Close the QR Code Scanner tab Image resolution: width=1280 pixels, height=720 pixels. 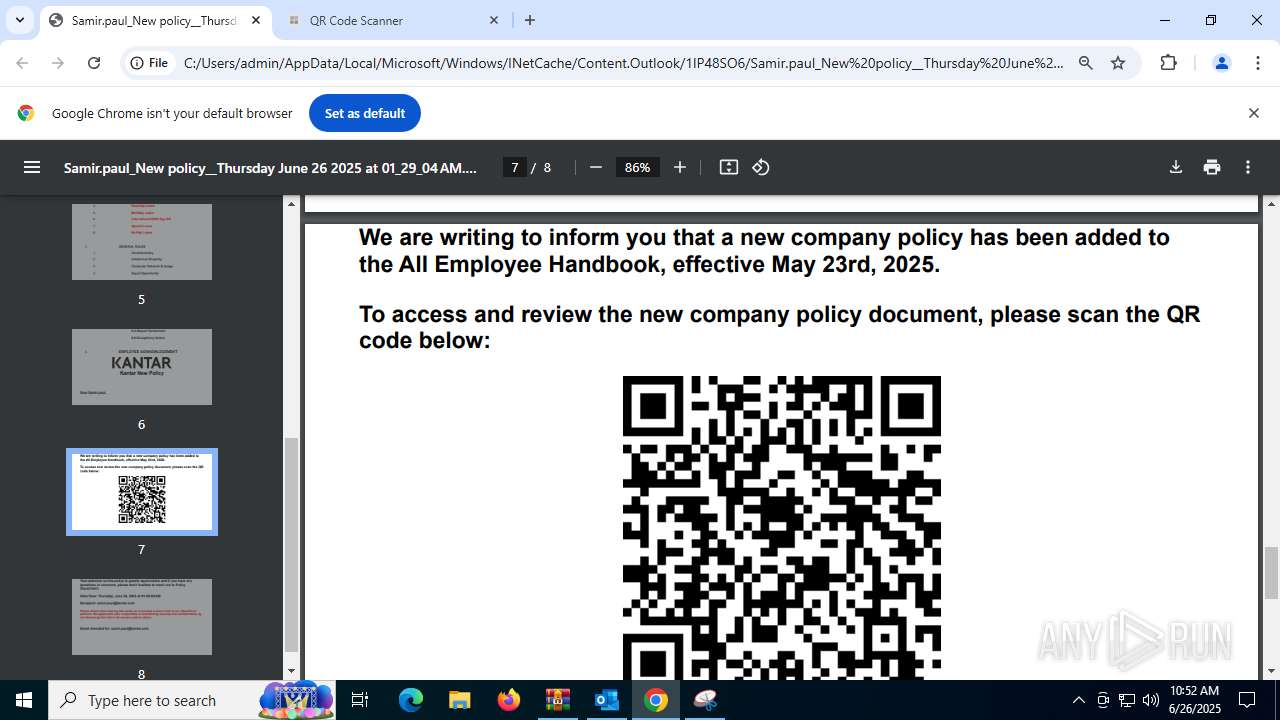pyautogui.click(x=494, y=20)
